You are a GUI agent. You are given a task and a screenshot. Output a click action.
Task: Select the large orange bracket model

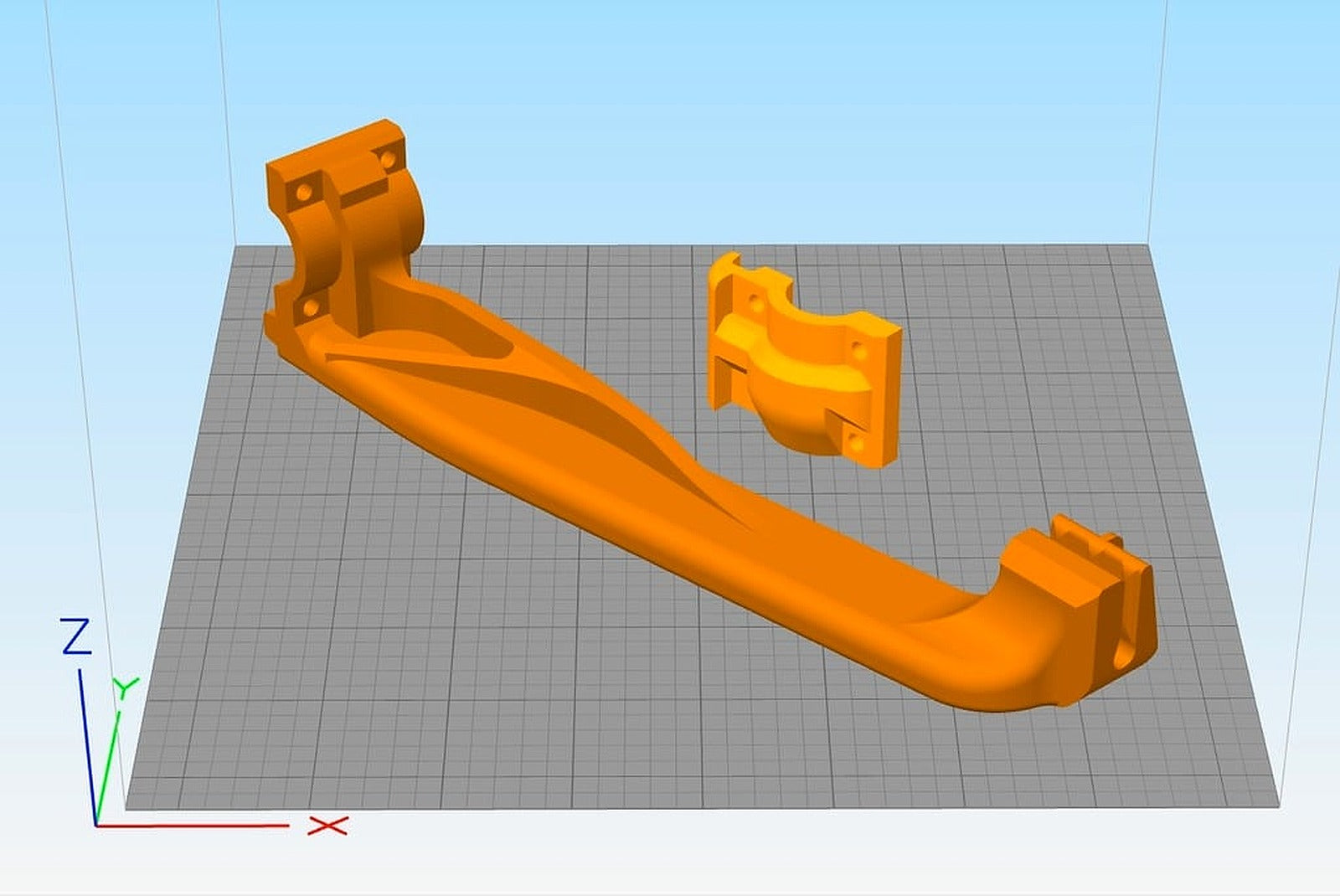(586, 461)
